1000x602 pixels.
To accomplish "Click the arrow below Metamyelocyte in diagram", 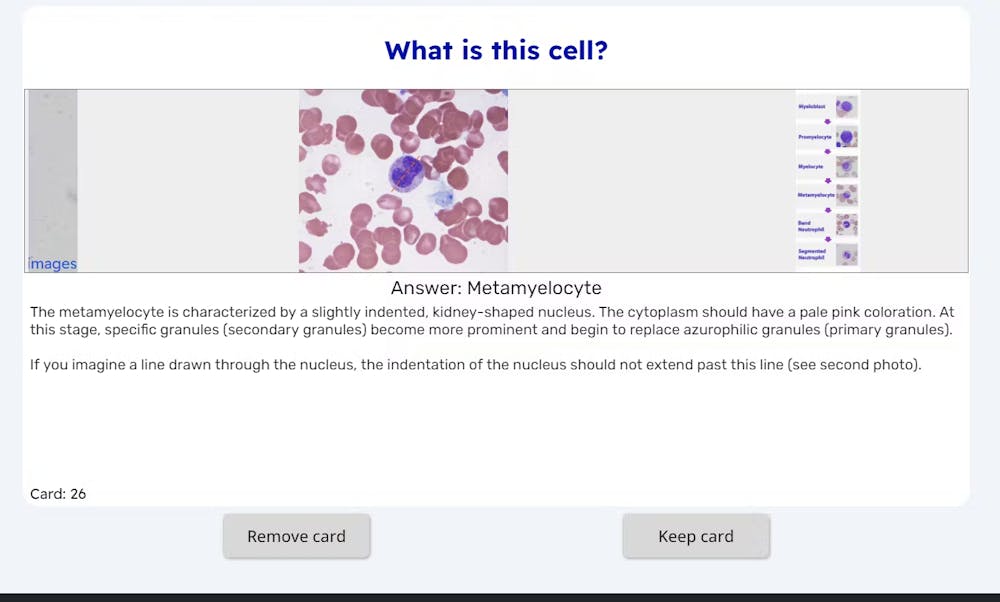I will (x=828, y=210).
